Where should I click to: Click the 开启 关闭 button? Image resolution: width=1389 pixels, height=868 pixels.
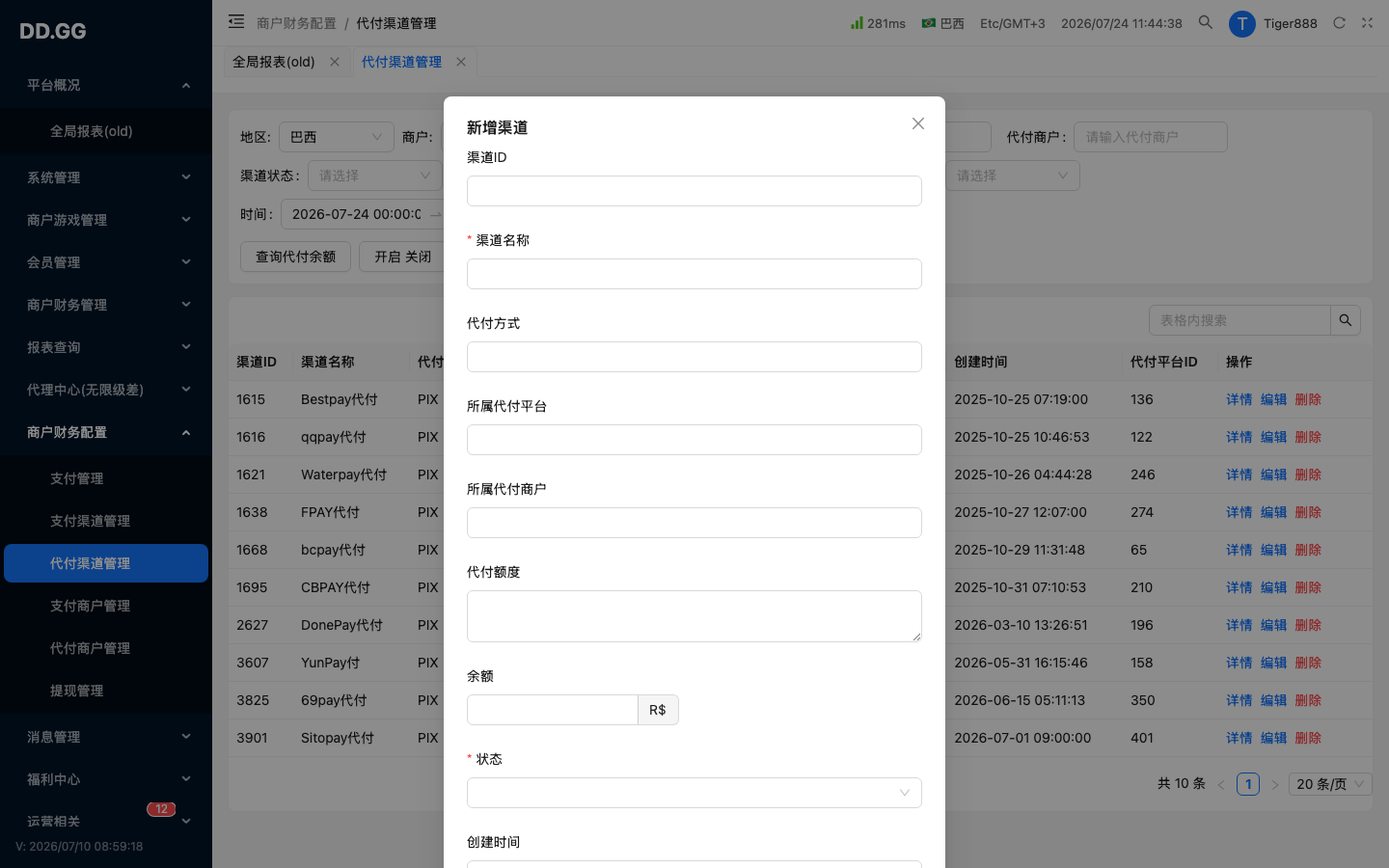coord(402,257)
